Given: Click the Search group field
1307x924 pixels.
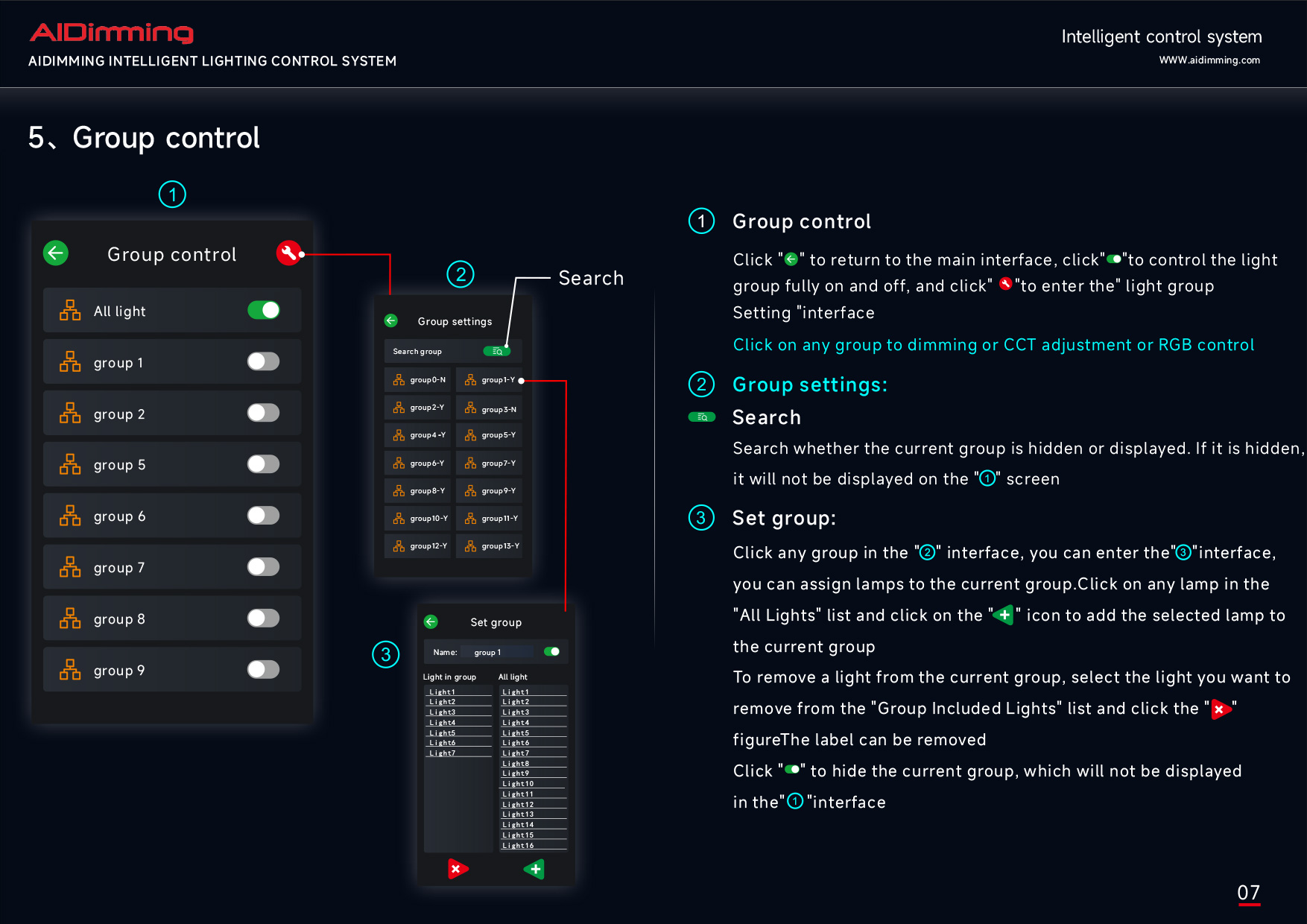Looking at the screenshot, I should pos(432,352).
